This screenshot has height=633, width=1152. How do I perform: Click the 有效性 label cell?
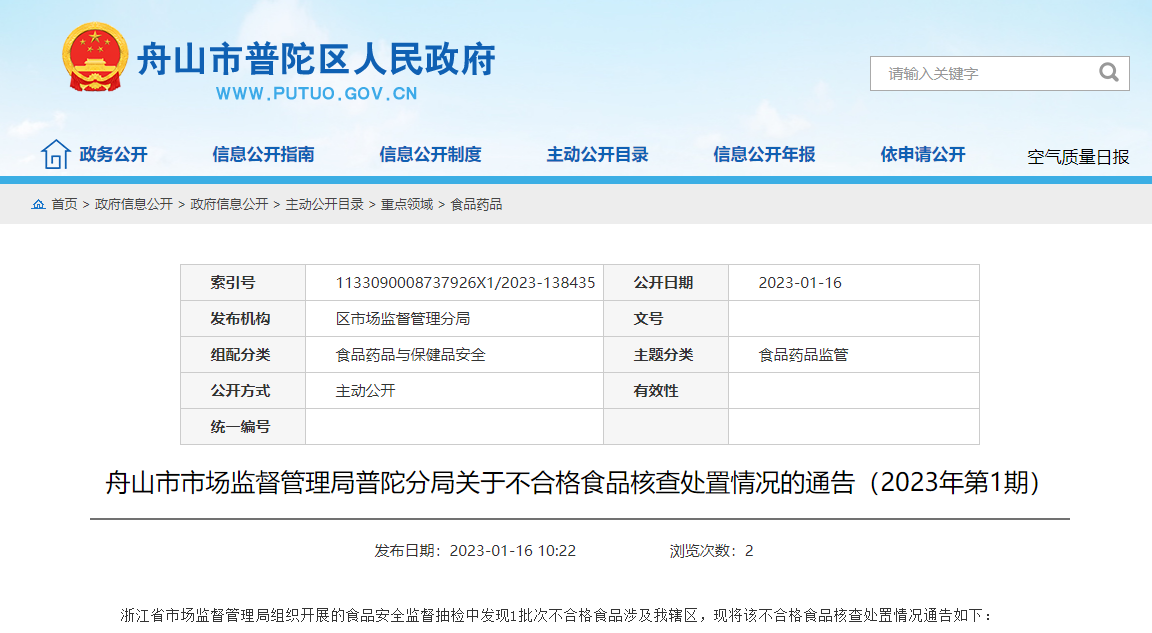666,391
